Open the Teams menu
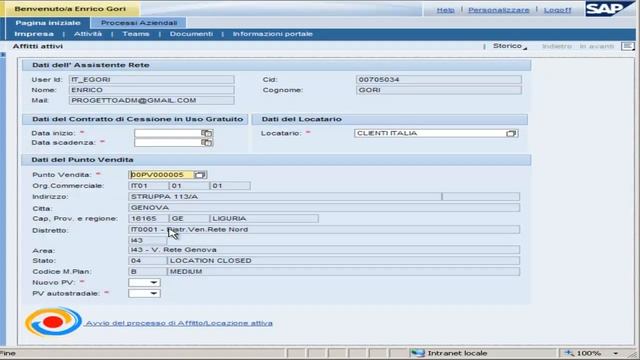 point(136,34)
